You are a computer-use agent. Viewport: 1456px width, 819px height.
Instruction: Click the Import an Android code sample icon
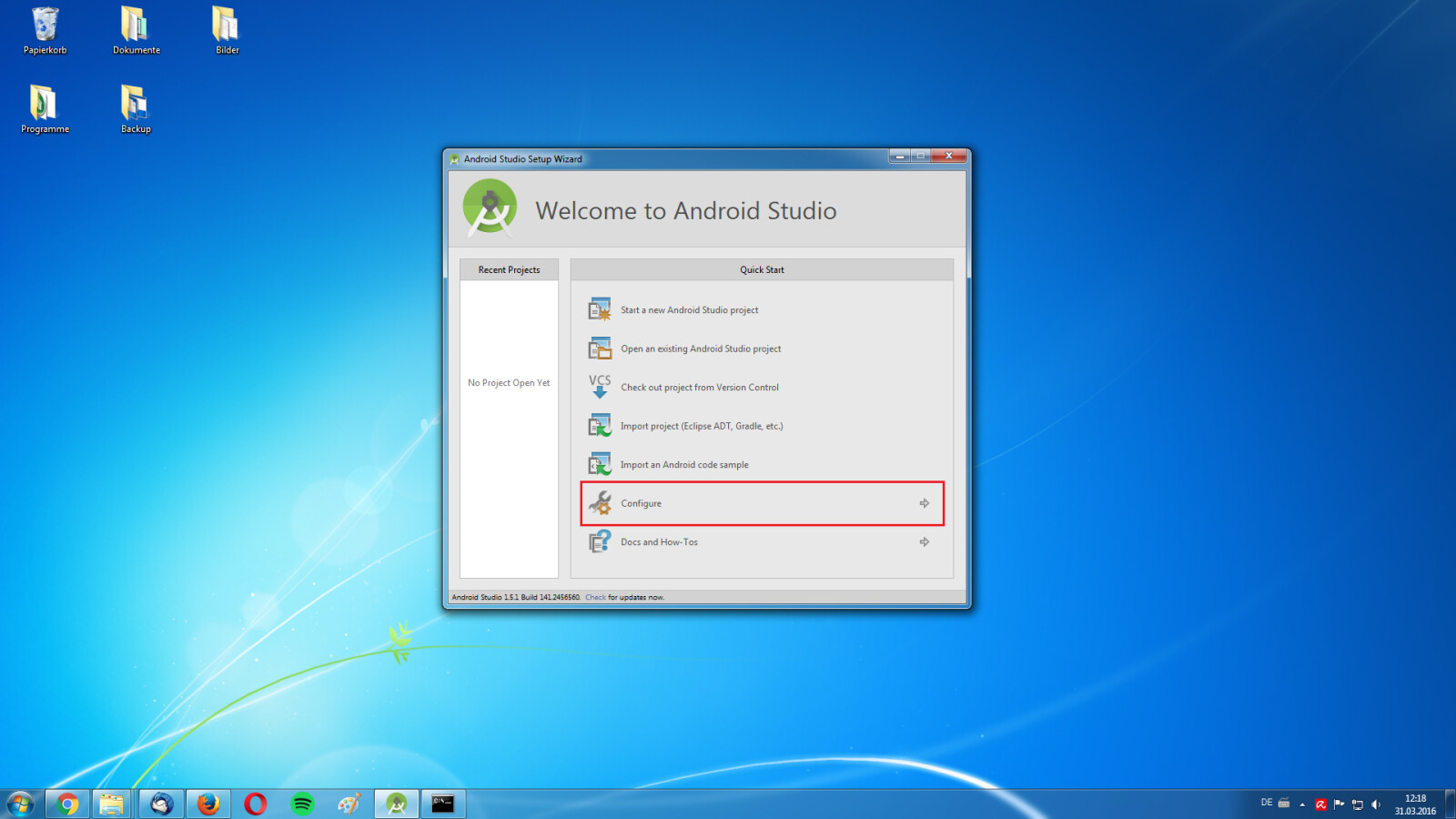point(600,465)
